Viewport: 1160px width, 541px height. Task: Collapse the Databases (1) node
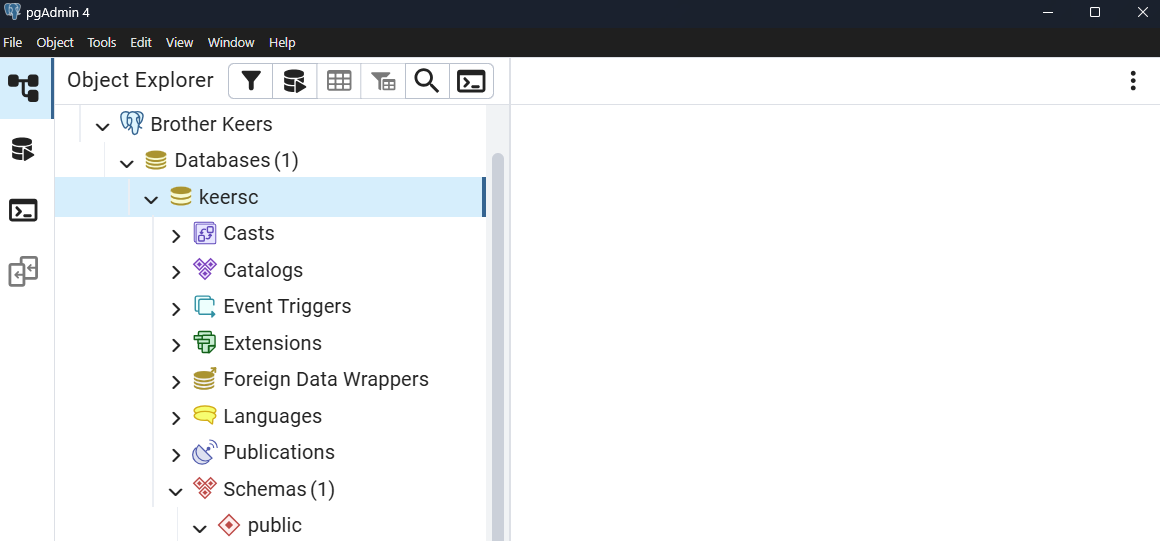click(x=127, y=163)
